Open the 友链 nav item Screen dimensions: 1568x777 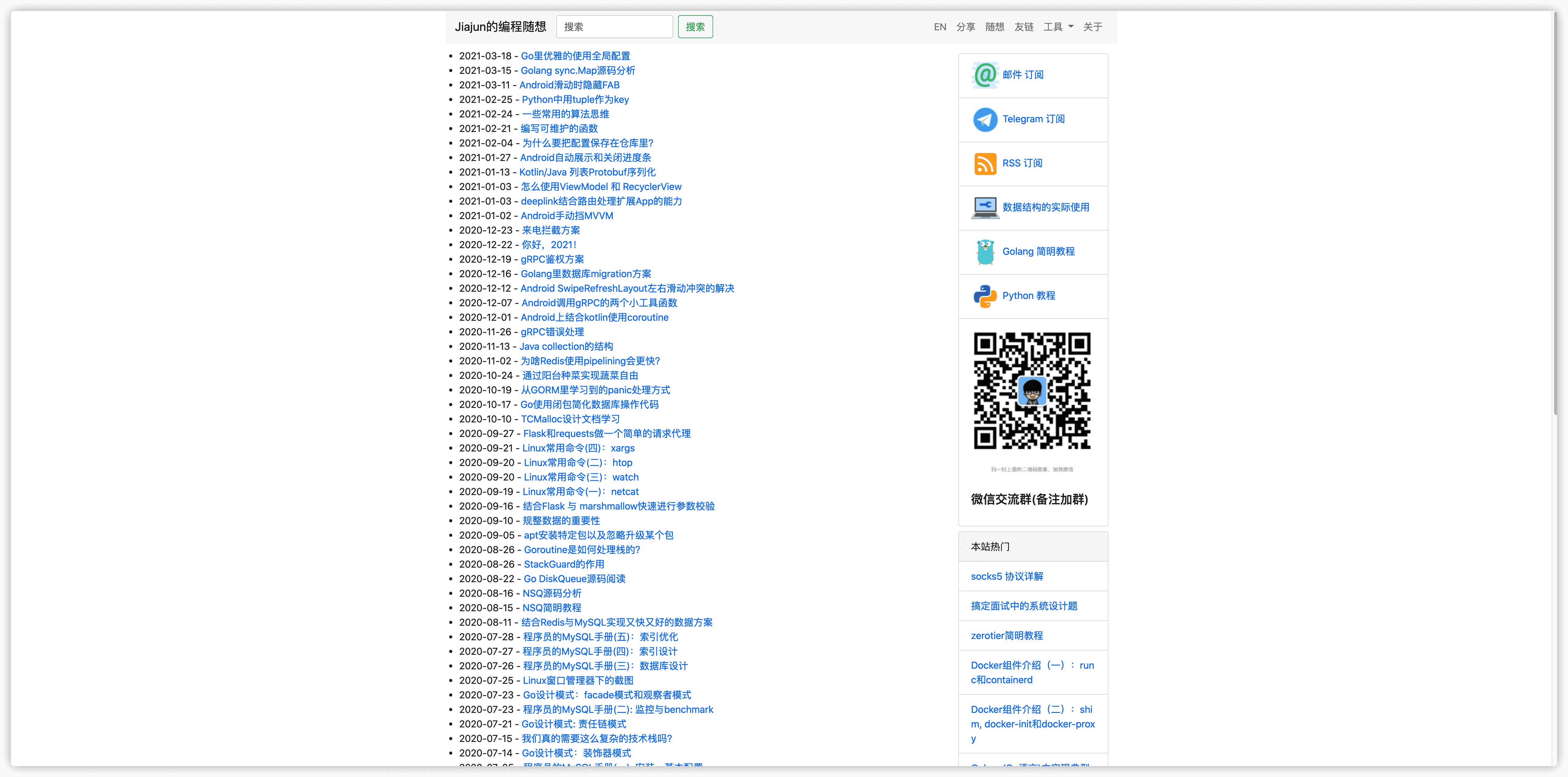coord(1024,27)
